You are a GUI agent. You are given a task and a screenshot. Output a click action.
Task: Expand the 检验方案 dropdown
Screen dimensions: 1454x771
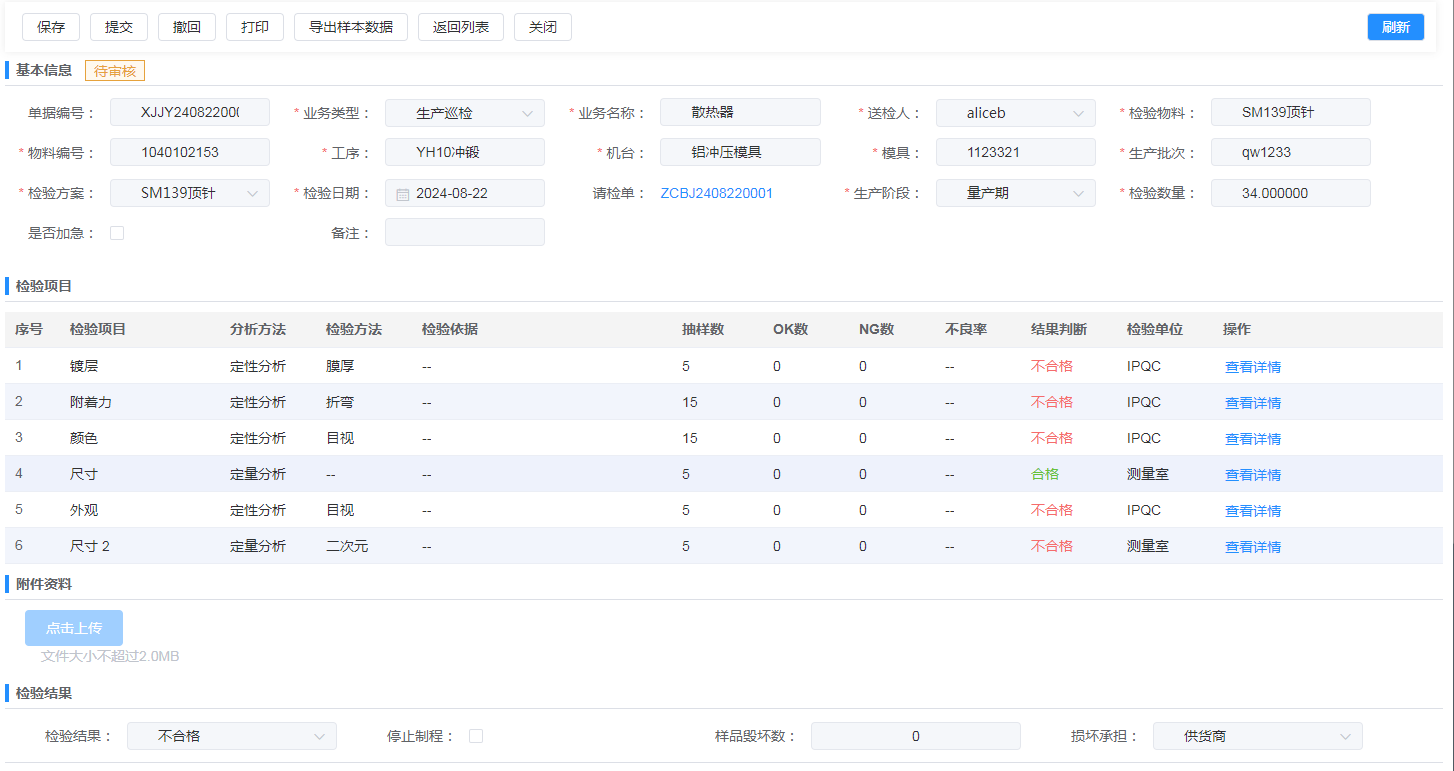pos(190,193)
